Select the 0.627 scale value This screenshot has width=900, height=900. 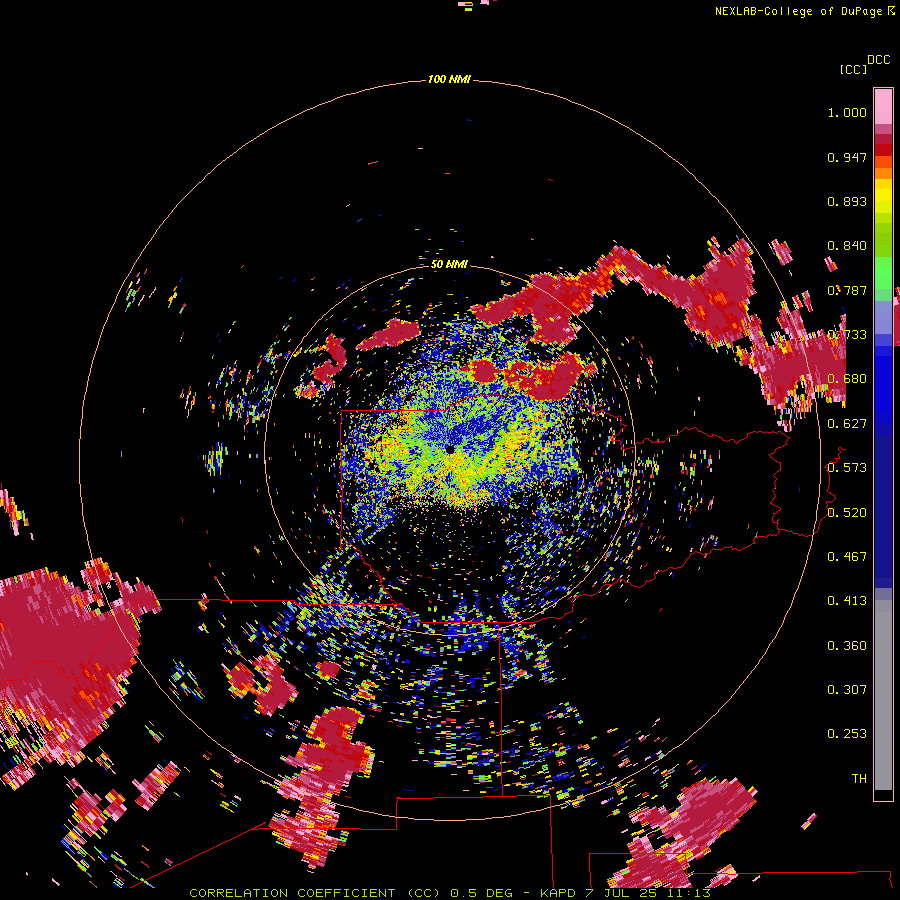[847, 424]
